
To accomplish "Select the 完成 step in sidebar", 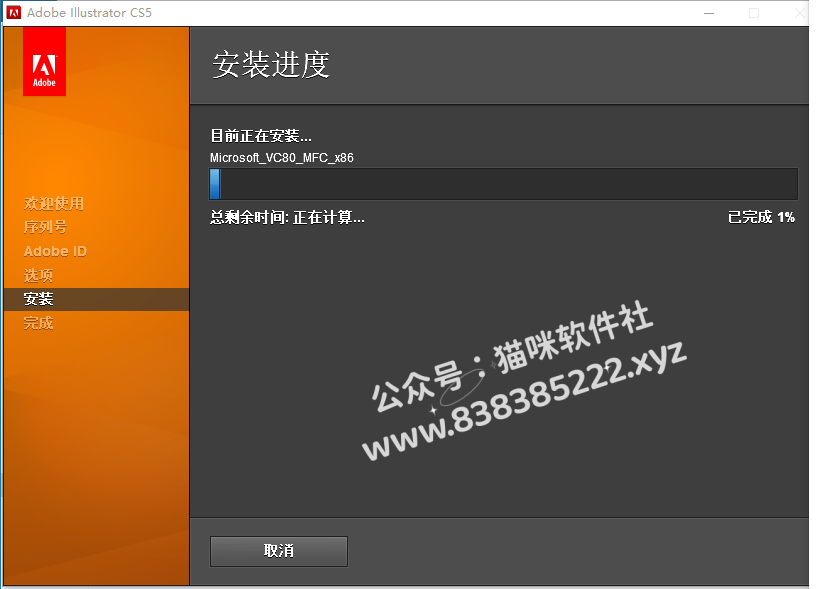I will [38, 323].
